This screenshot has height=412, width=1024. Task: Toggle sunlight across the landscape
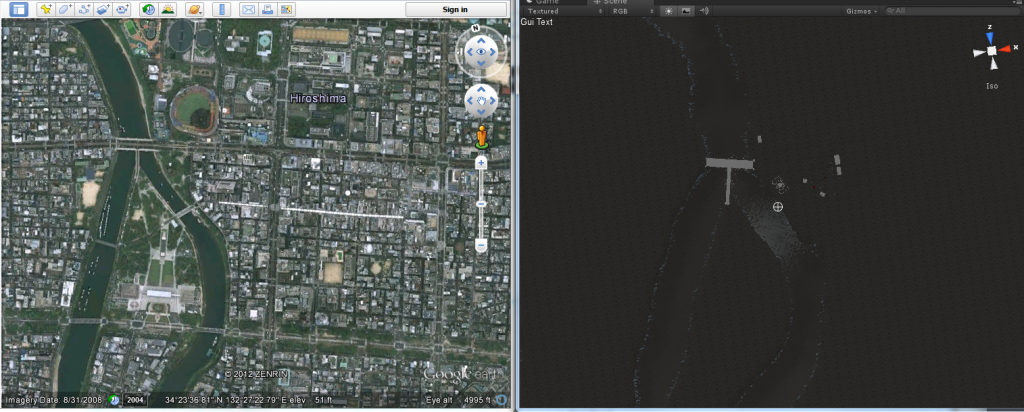[x=168, y=9]
